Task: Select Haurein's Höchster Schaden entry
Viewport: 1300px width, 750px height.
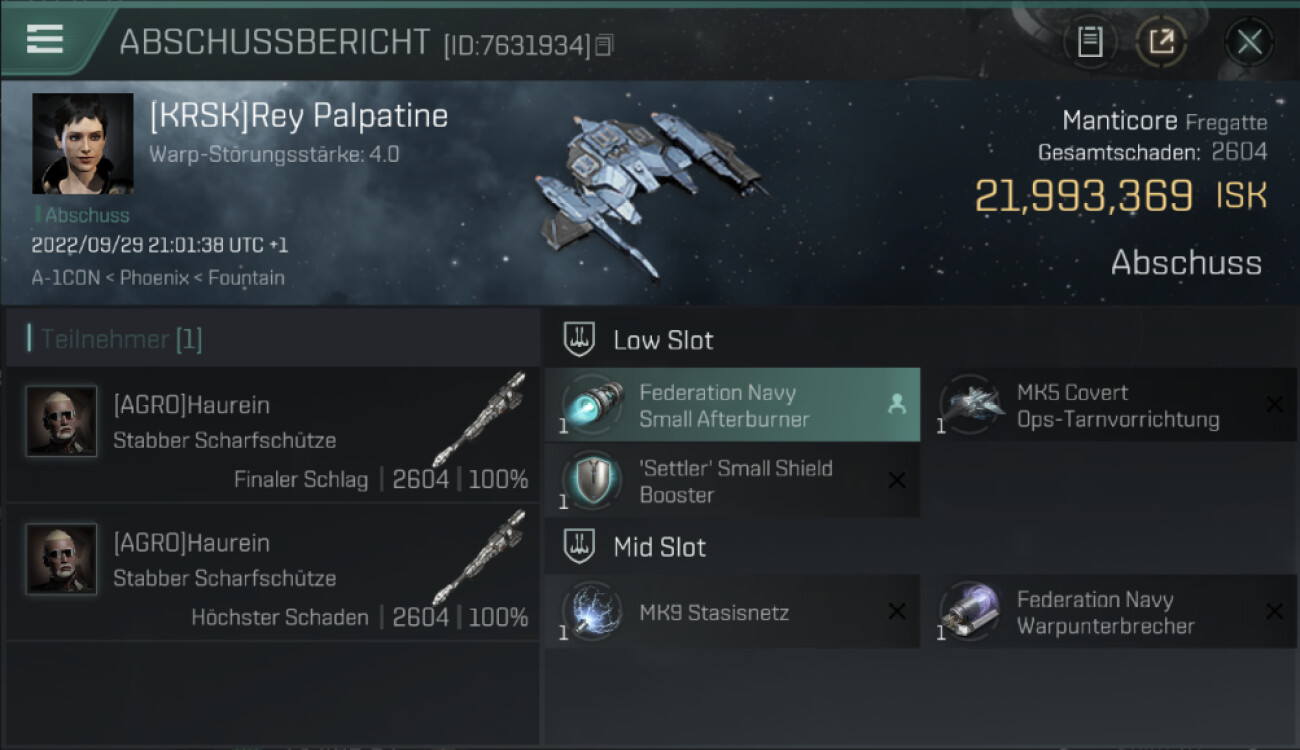Action: 273,572
